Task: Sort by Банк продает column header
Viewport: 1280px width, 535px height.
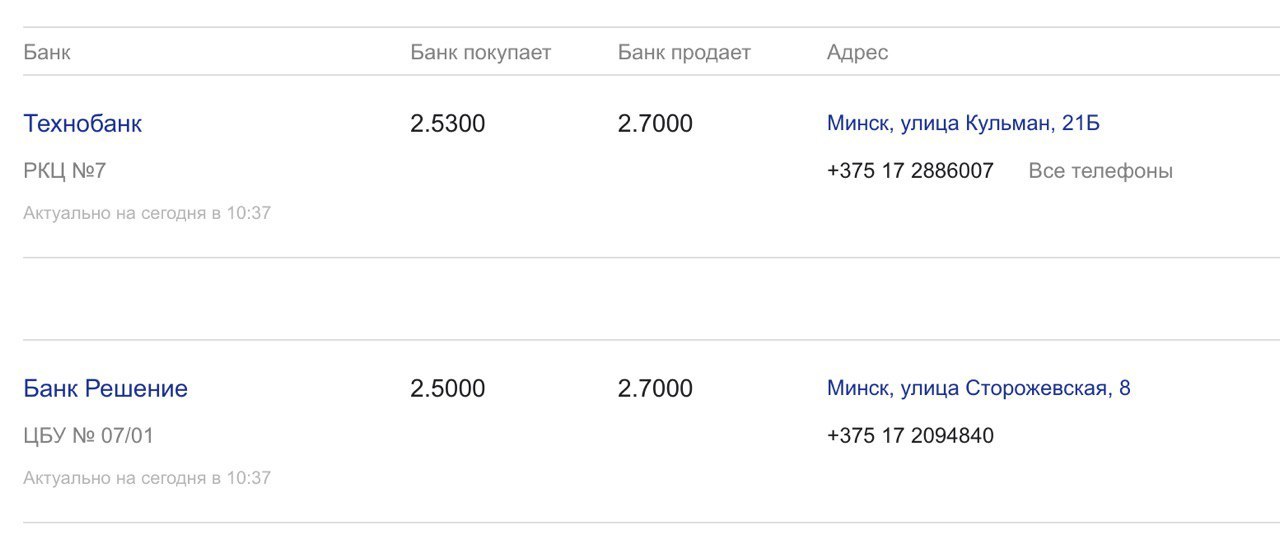Action: (x=684, y=52)
